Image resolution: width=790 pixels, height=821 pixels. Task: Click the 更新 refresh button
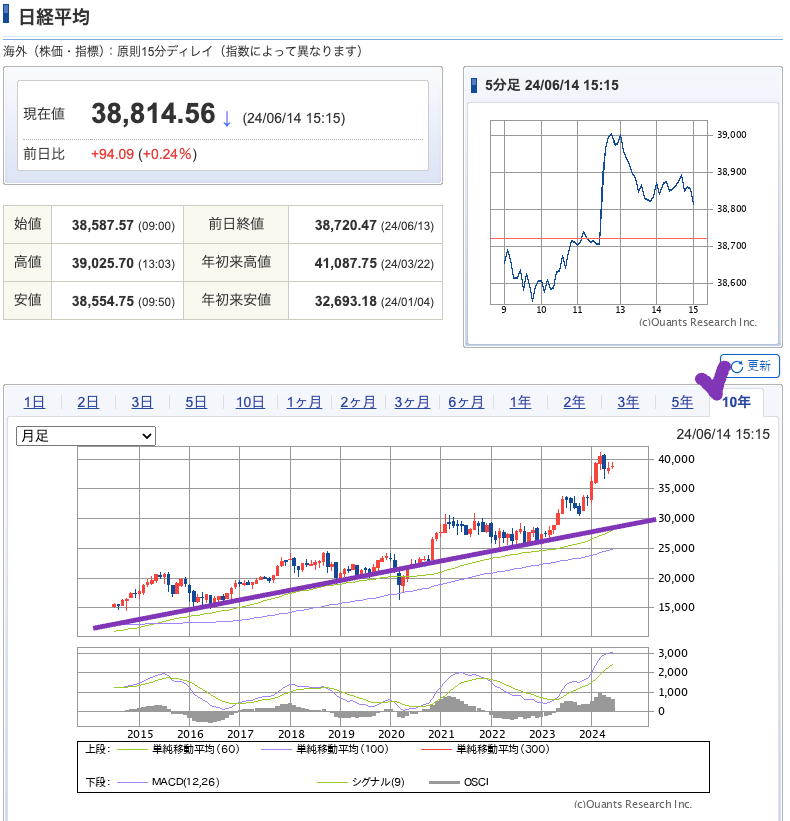(x=750, y=365)
